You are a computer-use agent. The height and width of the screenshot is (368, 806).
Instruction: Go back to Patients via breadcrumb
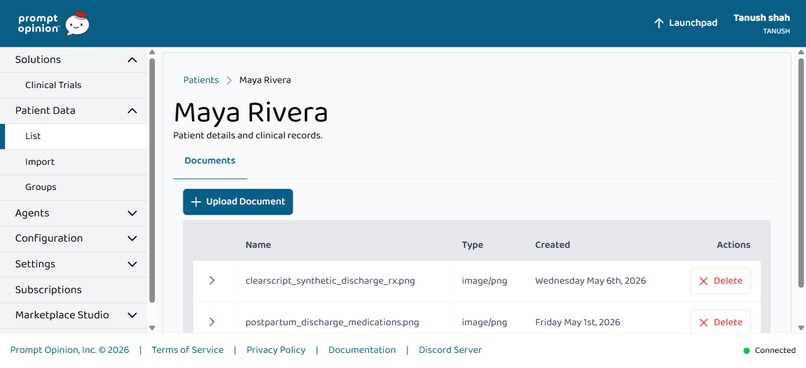coord(201,80)
